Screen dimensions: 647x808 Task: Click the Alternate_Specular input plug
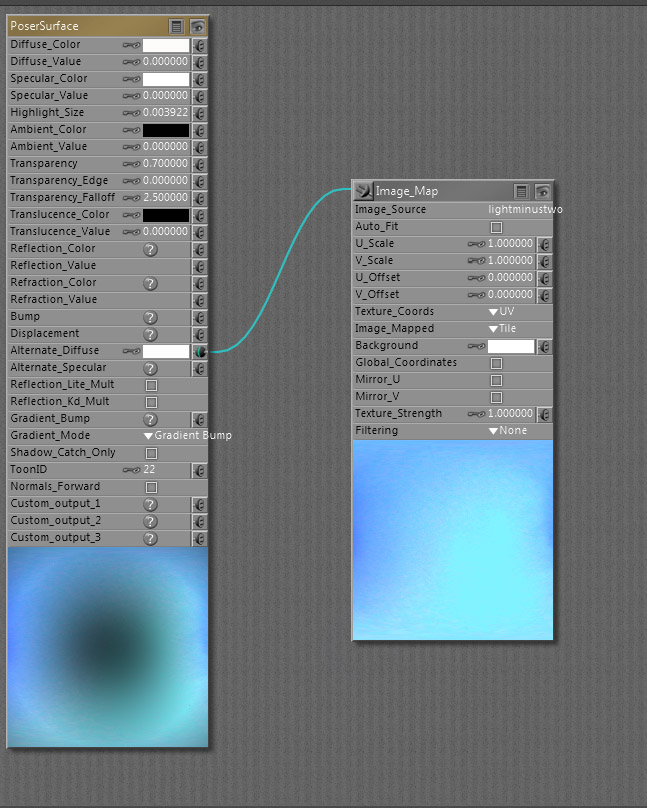(199, 368)
